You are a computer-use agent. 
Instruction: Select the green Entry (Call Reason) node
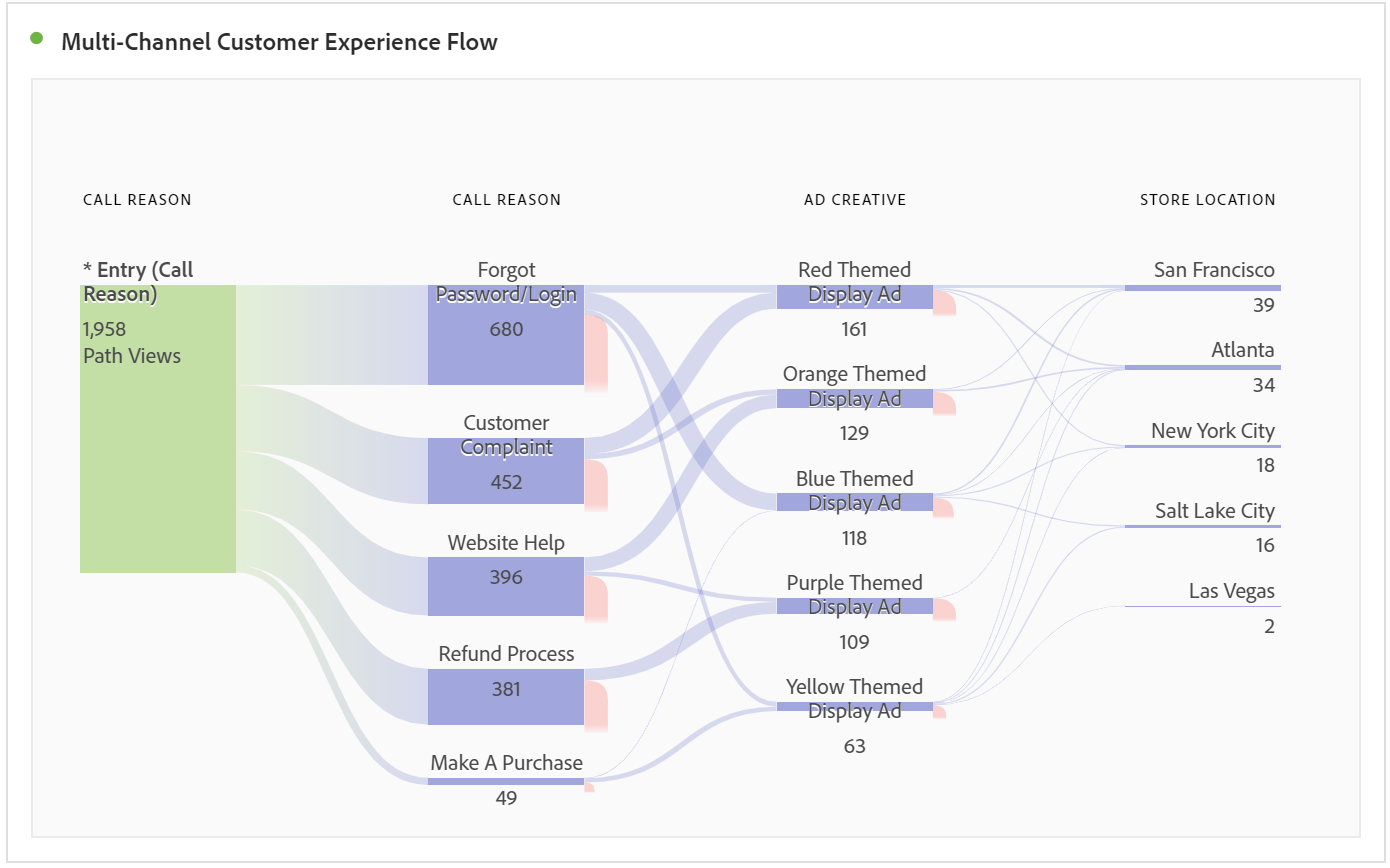tap(158, 428)
